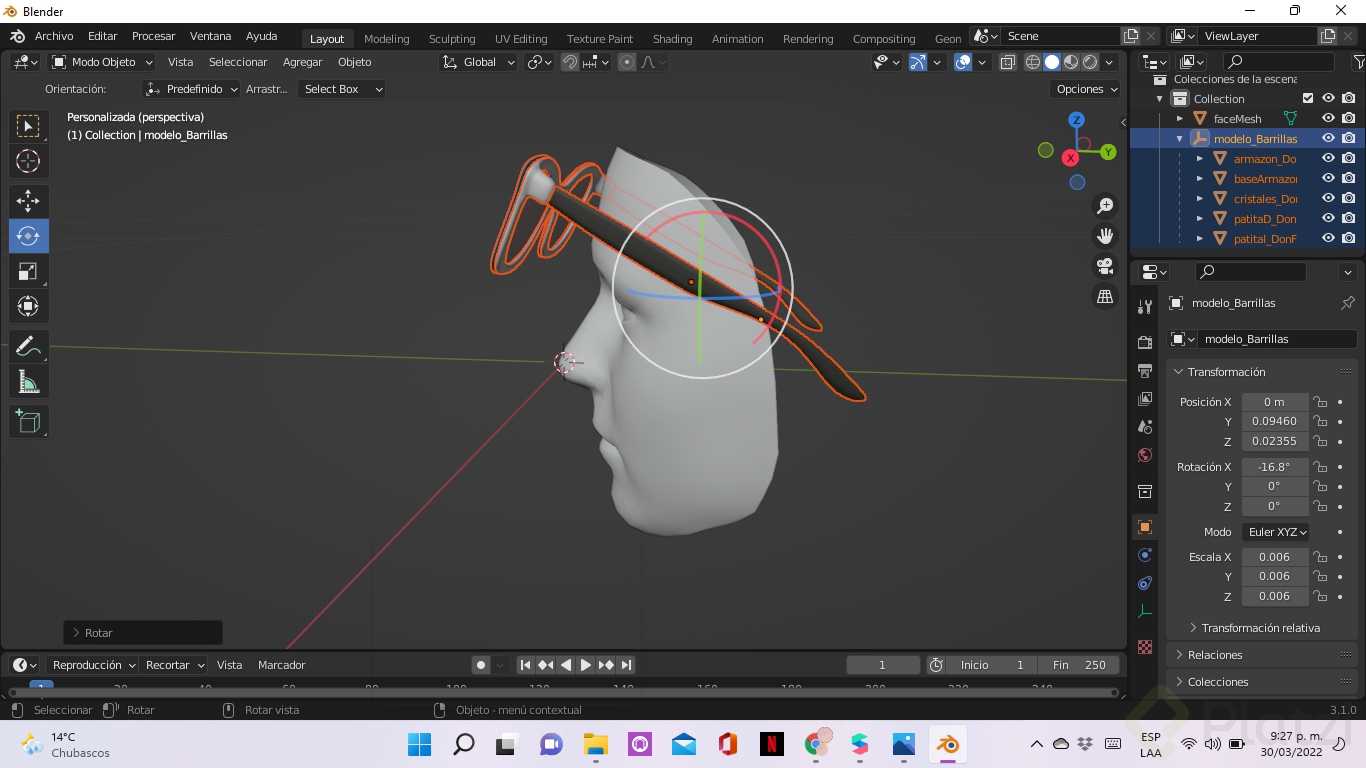
Task: Select the Scale tool
Action: pos(28,271)
